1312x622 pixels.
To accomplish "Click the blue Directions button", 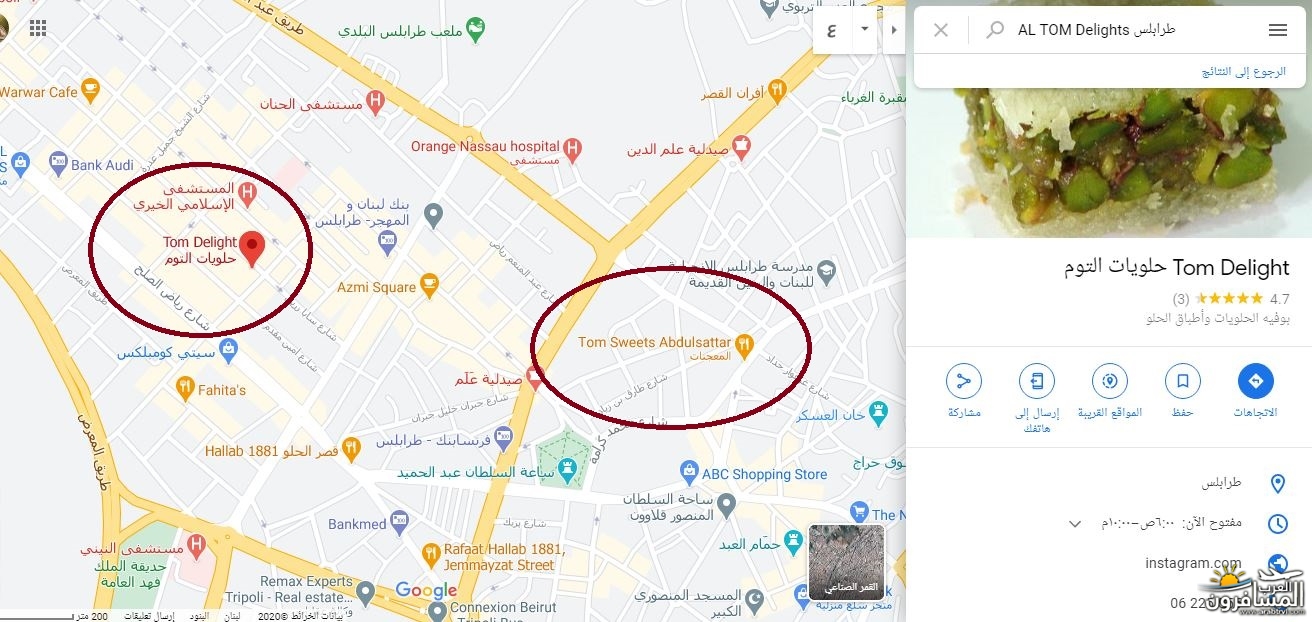I will pyautogui.click(x=1256, y=381).
